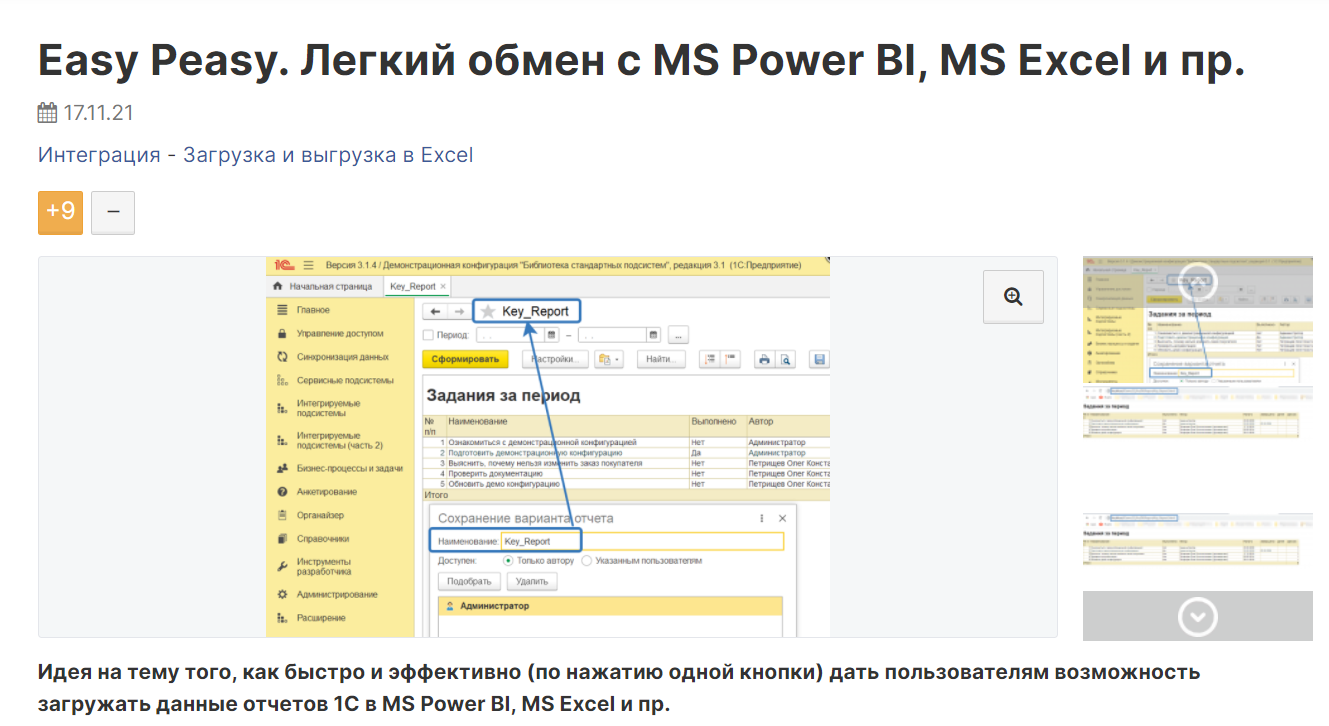Click the Администратор user icon in the save dialog
Viewport: 1329px width, 726px height.
tap(450, 606)
